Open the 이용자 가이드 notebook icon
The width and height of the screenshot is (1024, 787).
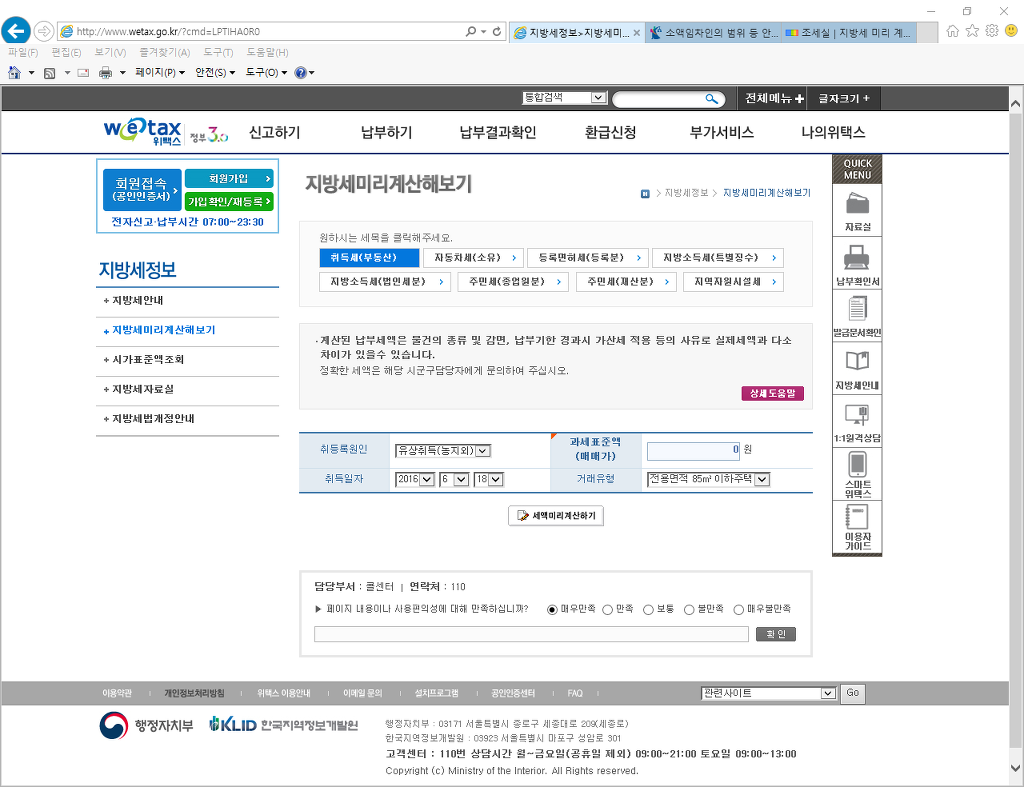[857, 519]
